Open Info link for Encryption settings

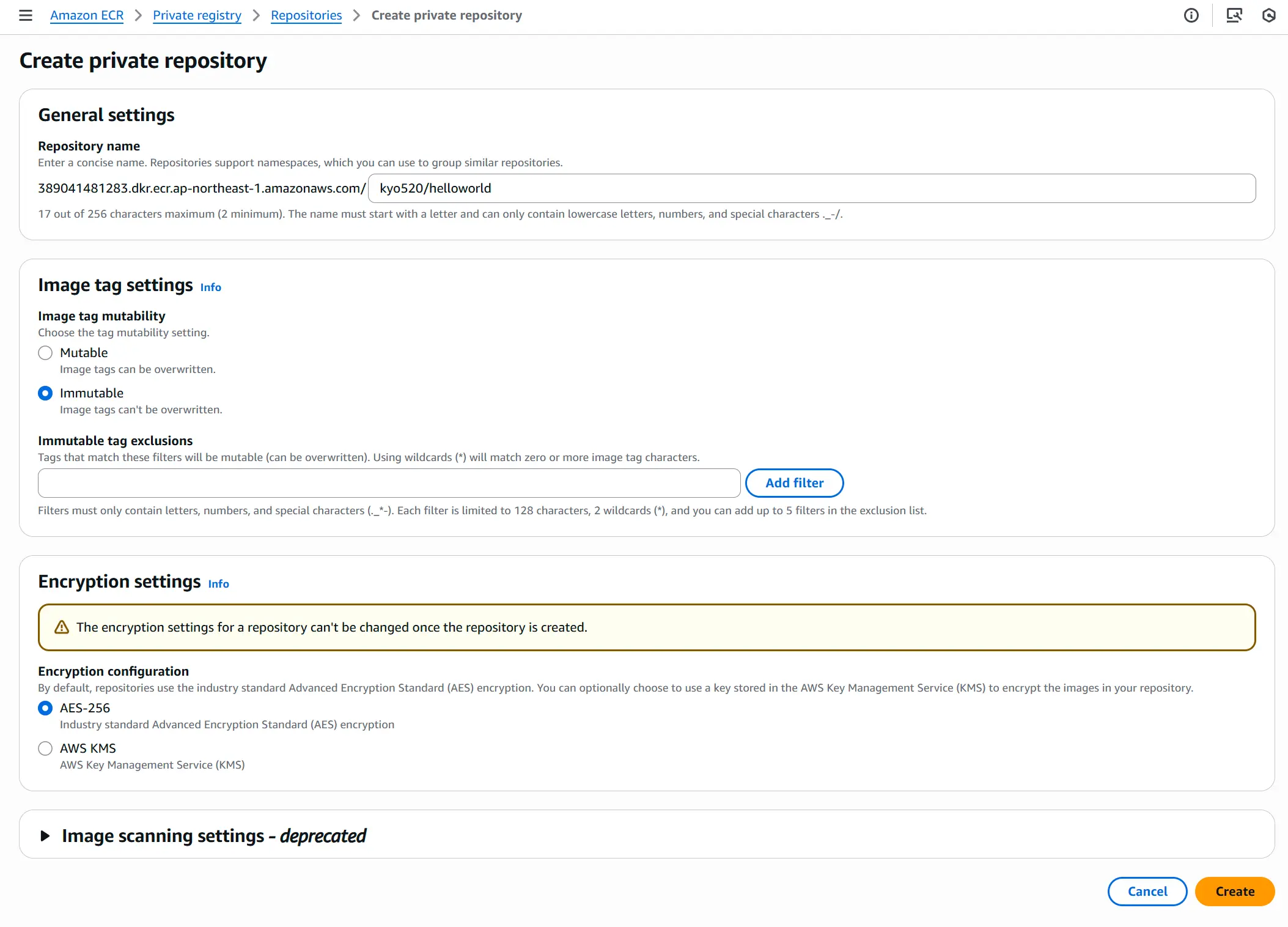point(219,584)
